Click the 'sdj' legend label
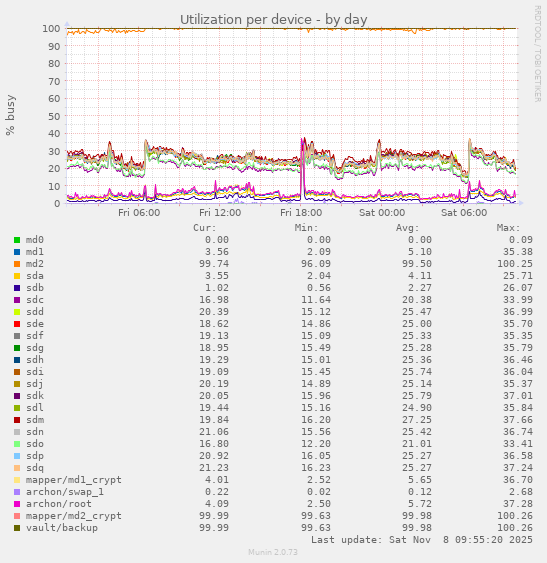The height and width of the screenshot is (563, 547). 34,384
